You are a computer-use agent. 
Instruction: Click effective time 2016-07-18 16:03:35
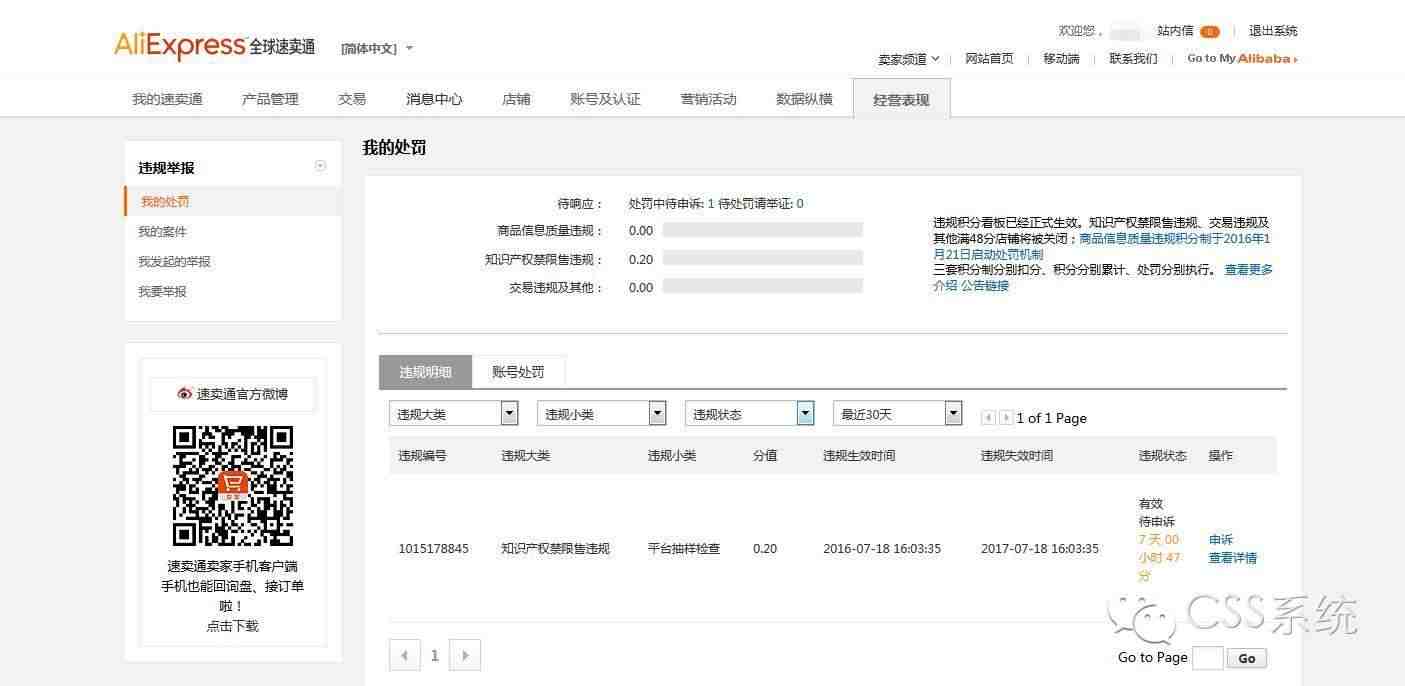pos(882,549)
